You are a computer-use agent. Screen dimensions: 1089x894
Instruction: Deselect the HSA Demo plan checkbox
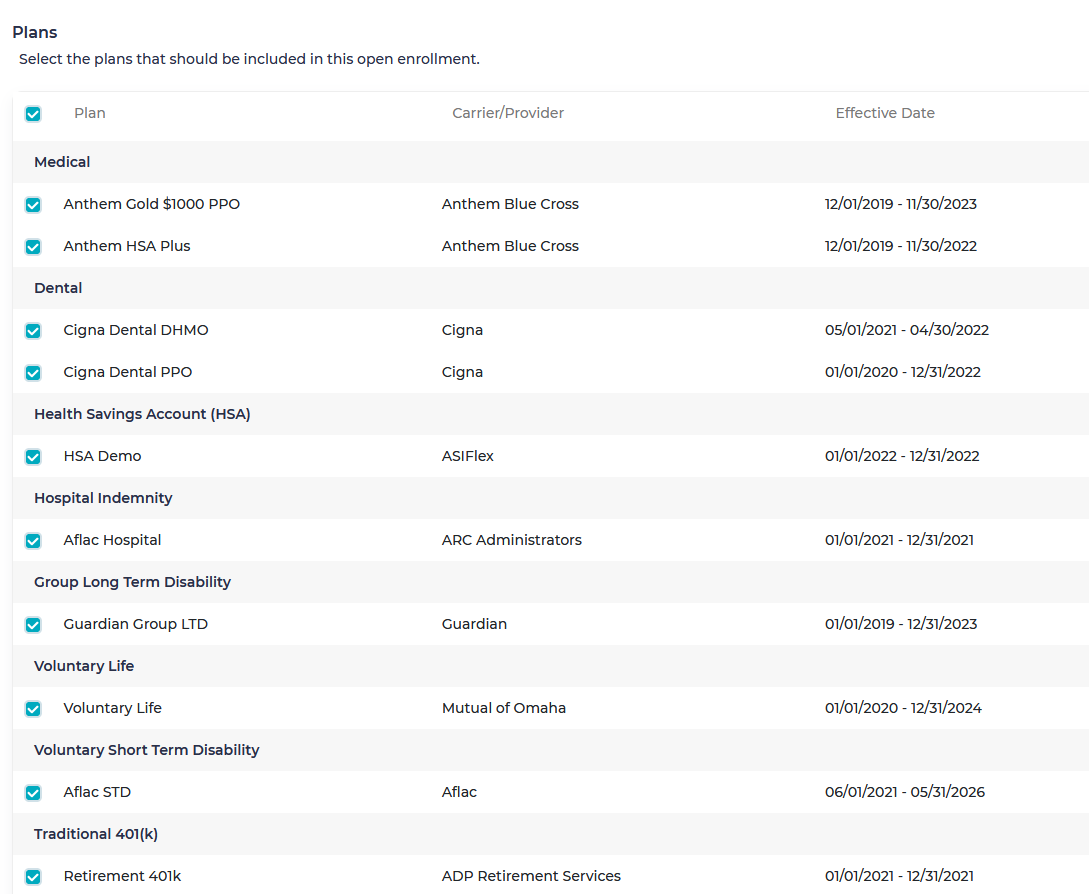[x=33, y=456]
